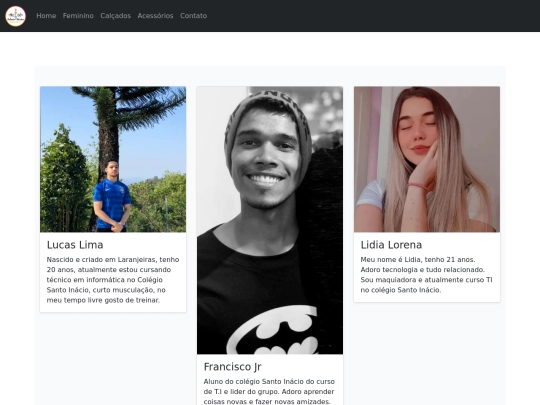Click Lidia Lorena's portrait photo

pos(427,159)
